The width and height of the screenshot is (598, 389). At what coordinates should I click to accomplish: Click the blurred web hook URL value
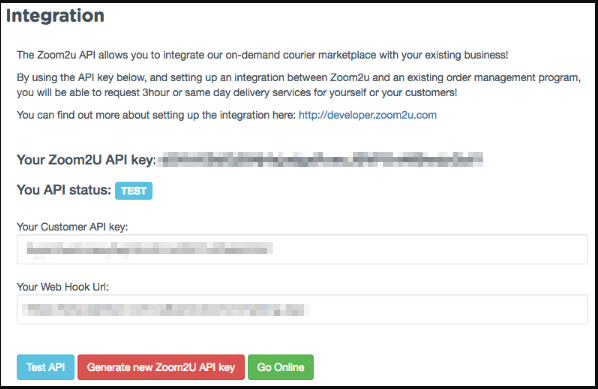166,310
